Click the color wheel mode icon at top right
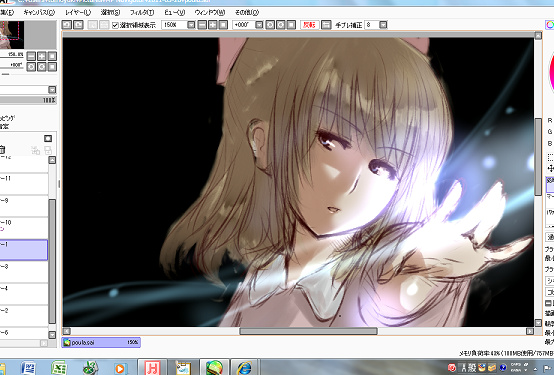This screenshot has width=554, height=375. pos(550,25)
